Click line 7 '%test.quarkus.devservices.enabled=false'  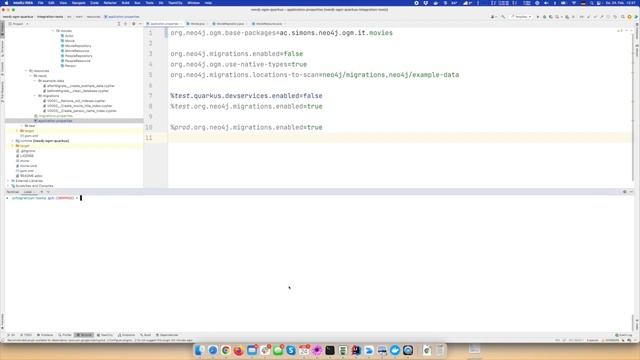[x=246, y=96]
